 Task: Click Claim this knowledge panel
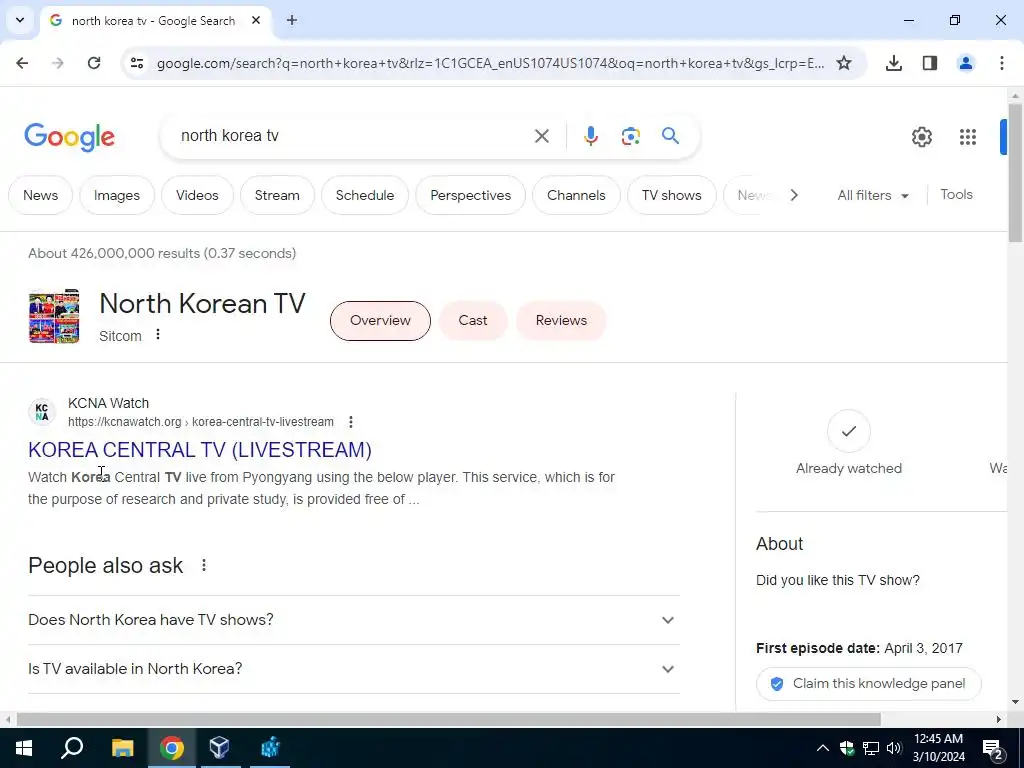point(869,684)
